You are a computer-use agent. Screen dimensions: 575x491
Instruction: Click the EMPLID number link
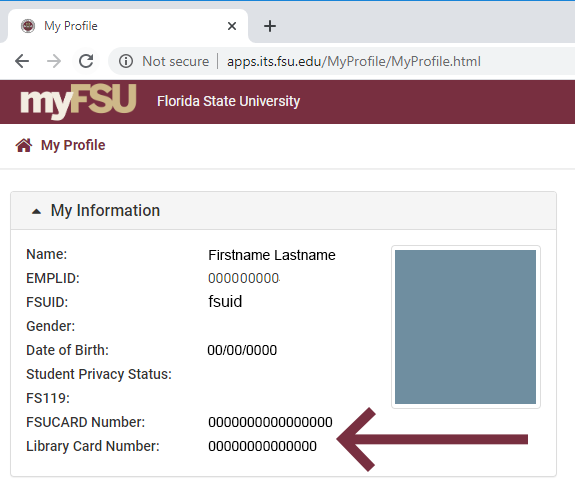click(244, 278)
